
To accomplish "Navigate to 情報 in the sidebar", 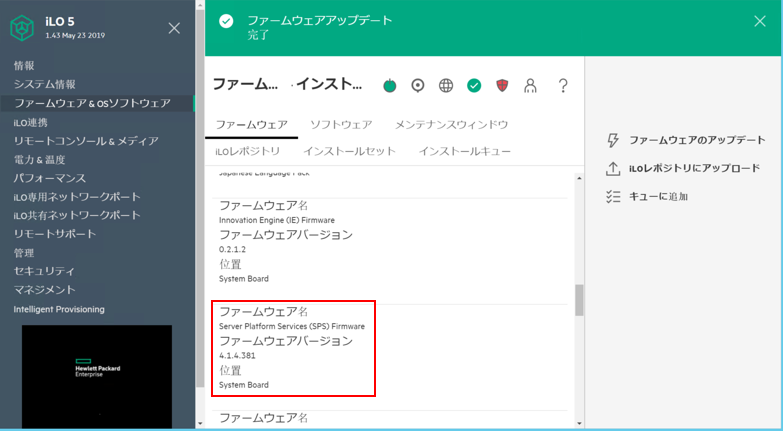I will 24,65.
